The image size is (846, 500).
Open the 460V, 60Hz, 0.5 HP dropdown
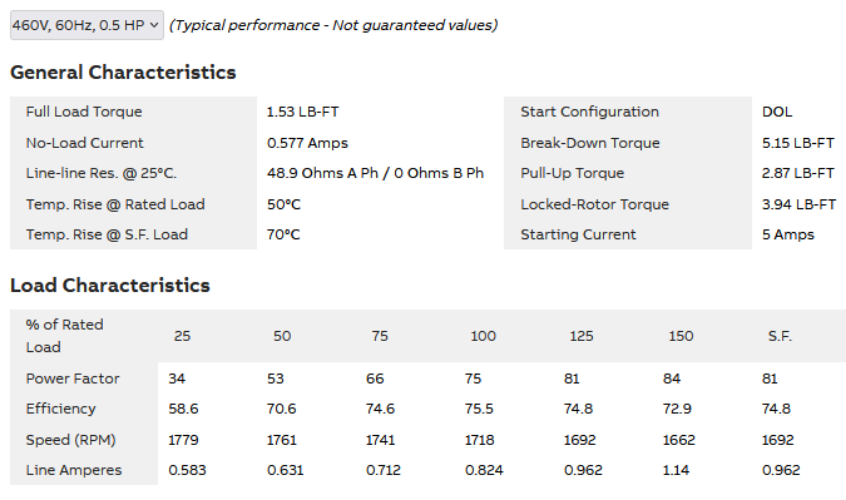(87, 25)
